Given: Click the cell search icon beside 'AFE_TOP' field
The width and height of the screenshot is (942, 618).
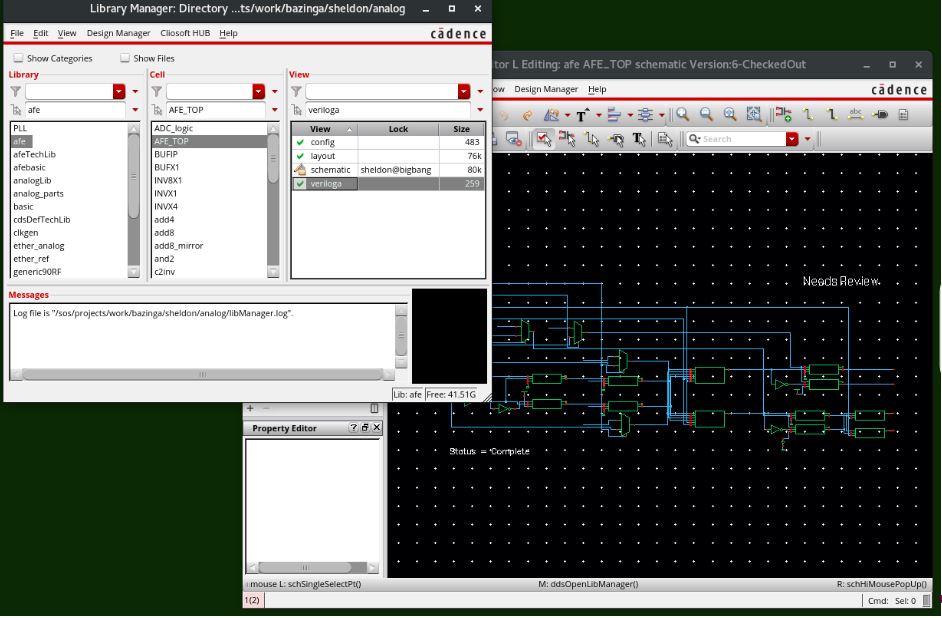Looking at the screenshot, I should point(157,110).
